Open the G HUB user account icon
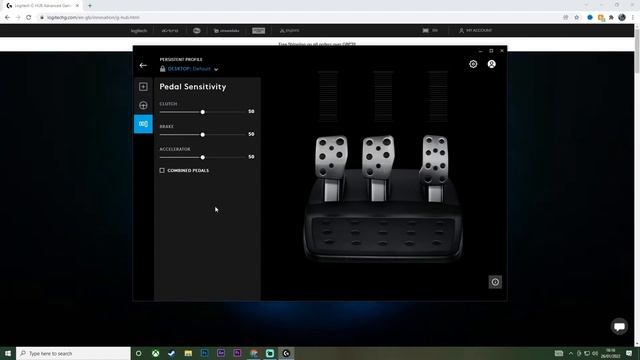 [x=491, y=64]
